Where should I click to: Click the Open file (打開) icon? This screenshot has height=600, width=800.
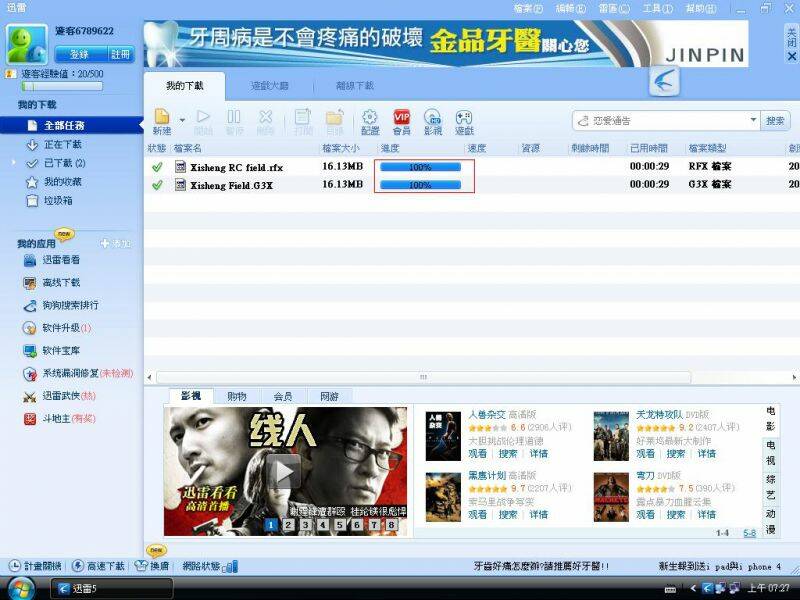tap(303, 117)
